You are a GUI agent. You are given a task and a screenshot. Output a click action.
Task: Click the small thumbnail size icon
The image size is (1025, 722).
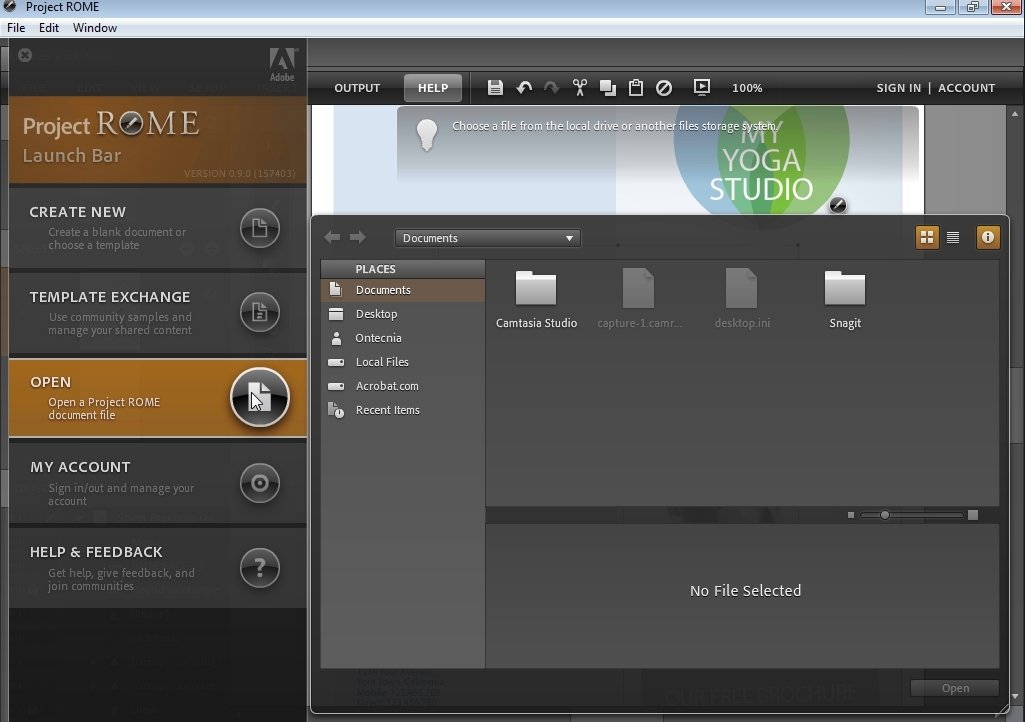(x=850, y=515)
